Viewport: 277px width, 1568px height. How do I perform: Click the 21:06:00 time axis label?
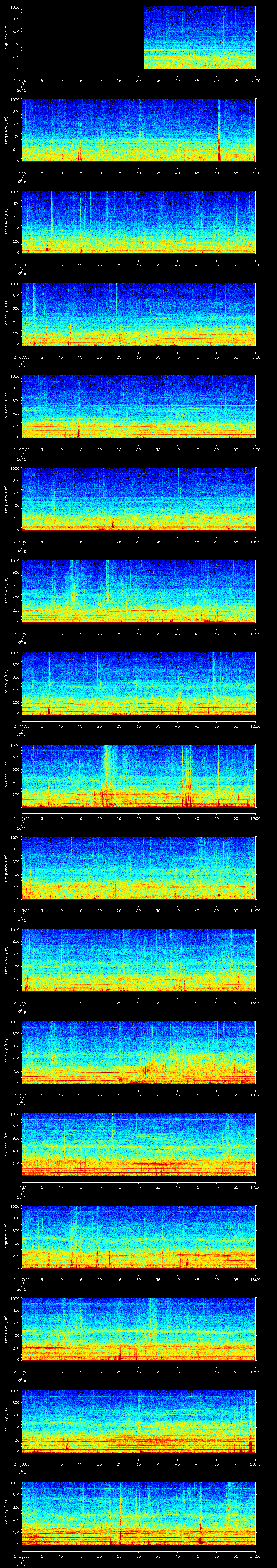coord(21,265)
